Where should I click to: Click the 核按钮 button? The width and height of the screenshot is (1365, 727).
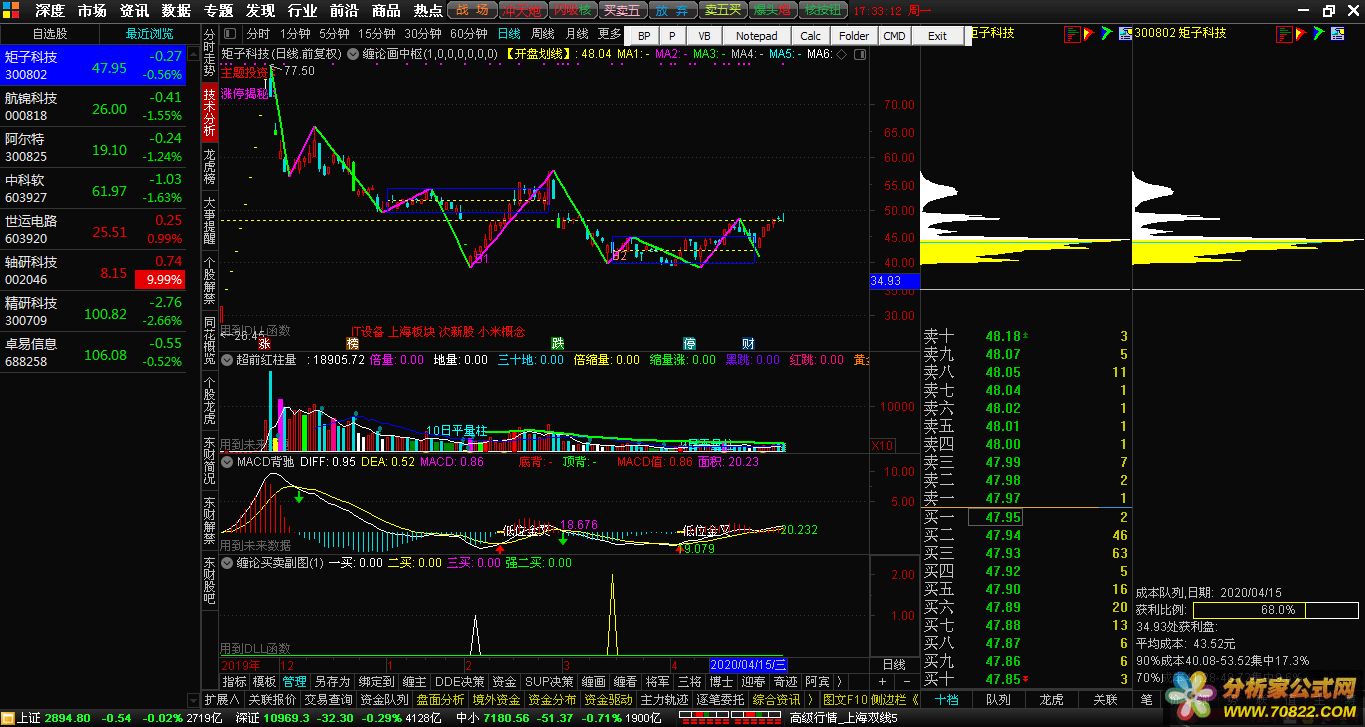pyautogui.click(x=823, y=11)
